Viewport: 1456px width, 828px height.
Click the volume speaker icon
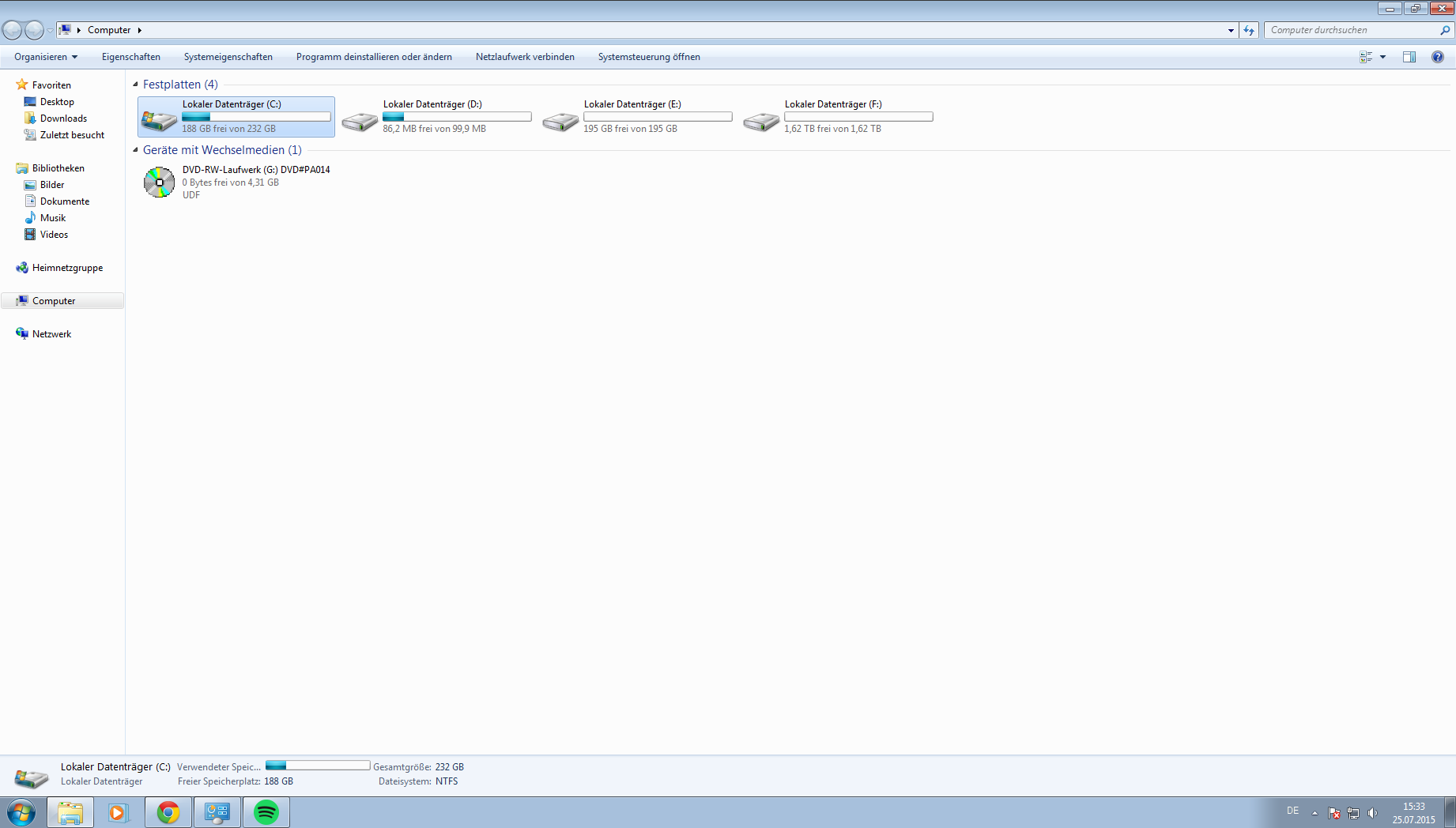(x=1372, y=813)
